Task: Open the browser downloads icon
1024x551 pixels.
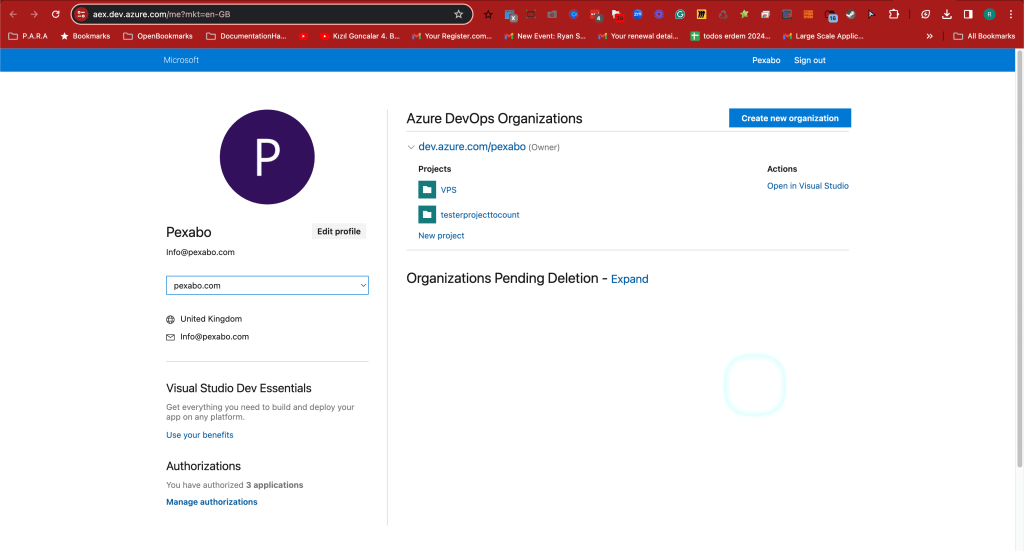Action: pyautogui.click(x=947, y=14)
